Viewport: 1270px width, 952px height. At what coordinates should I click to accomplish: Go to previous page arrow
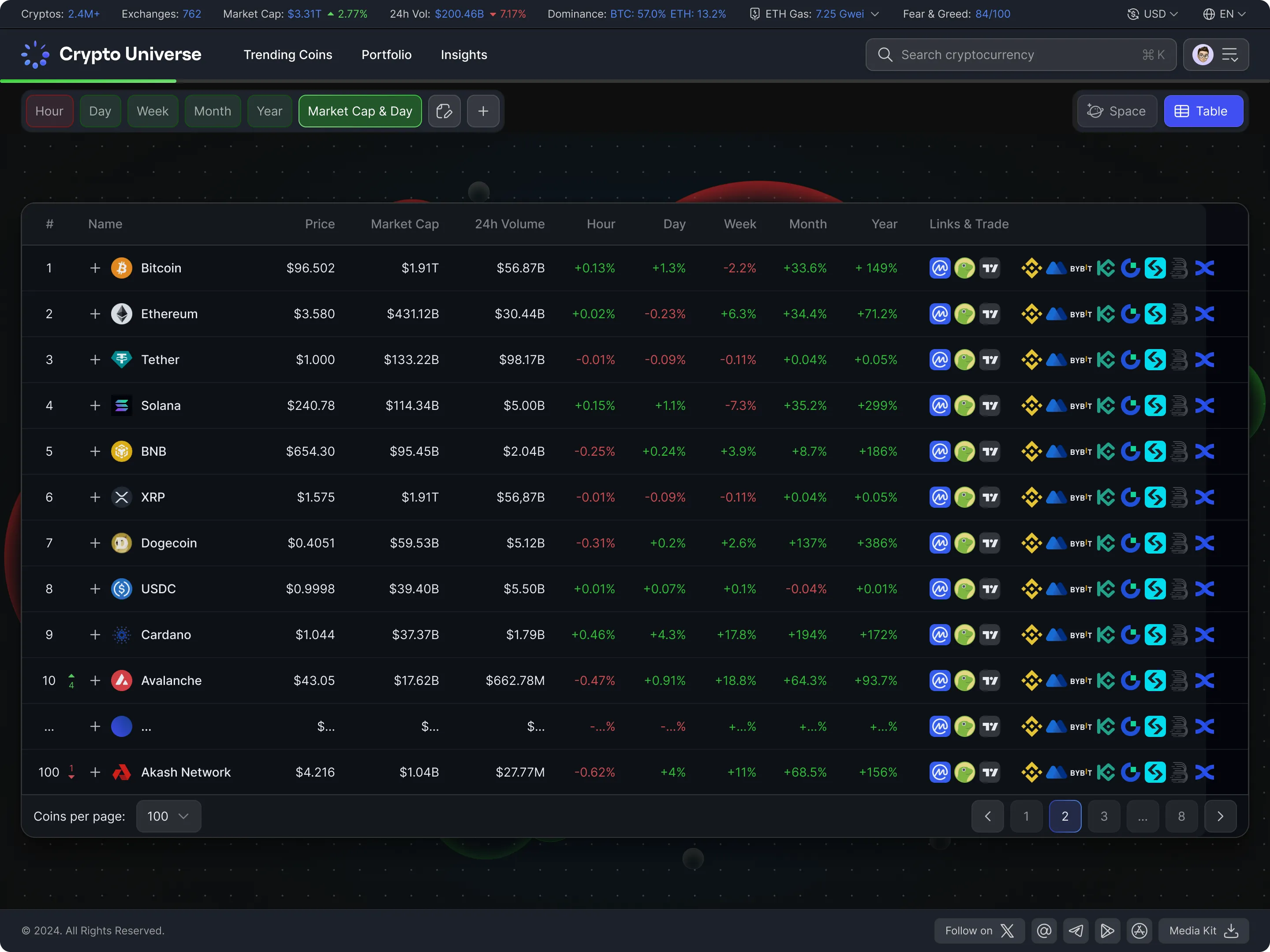(x=987, y=816)
